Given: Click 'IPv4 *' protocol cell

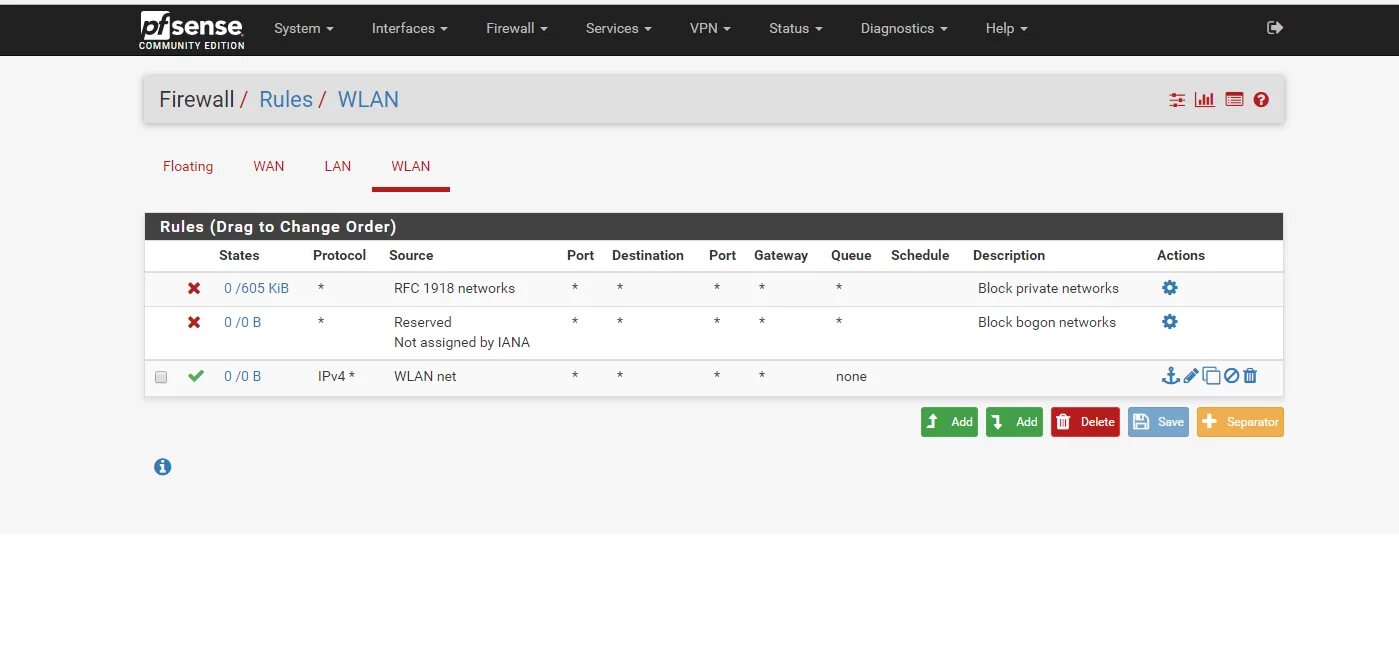Looking at the screenshot, I should (336, 376).
